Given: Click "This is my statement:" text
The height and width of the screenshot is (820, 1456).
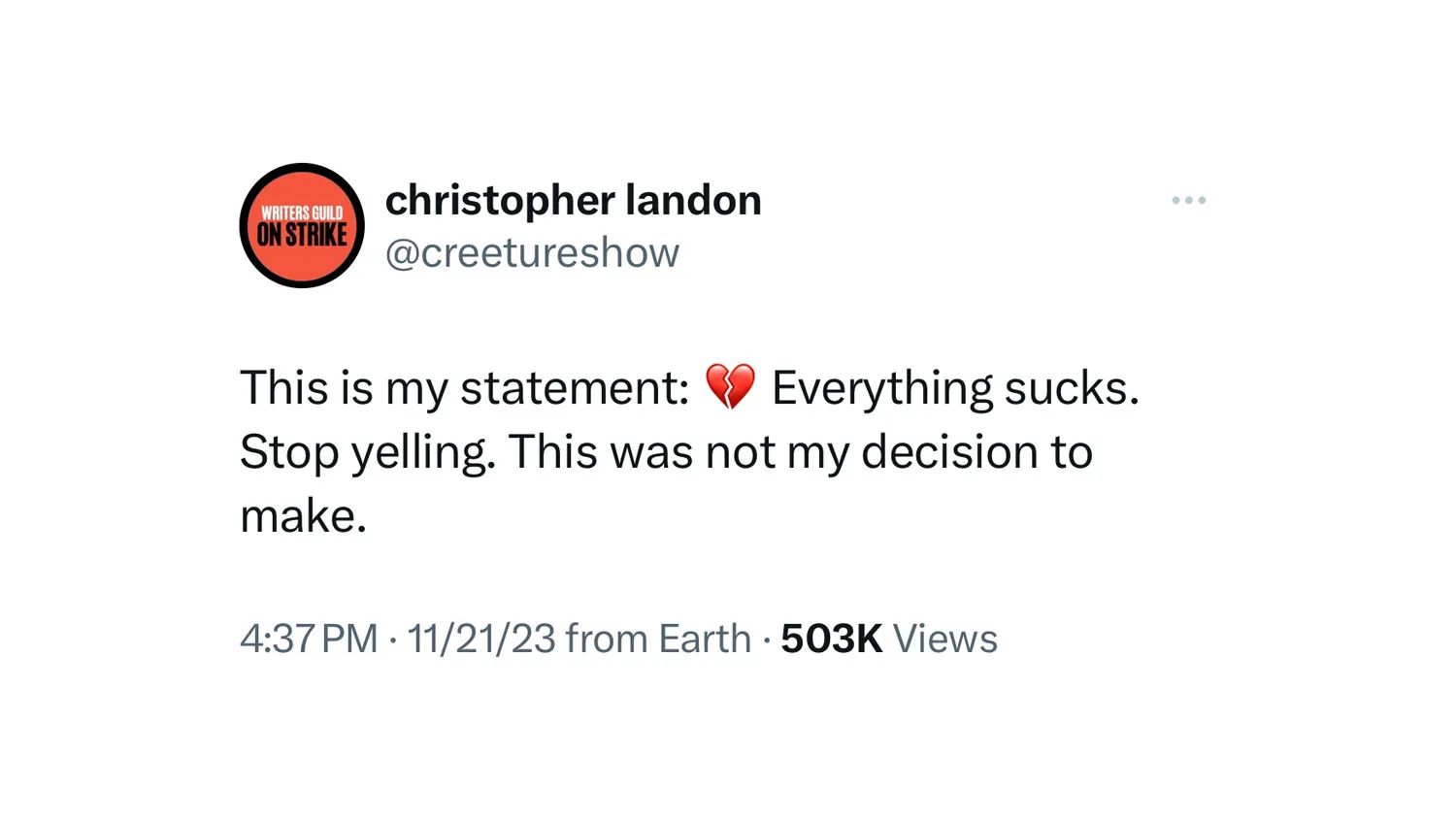Looking at the screenshot, I should (464, 388).
